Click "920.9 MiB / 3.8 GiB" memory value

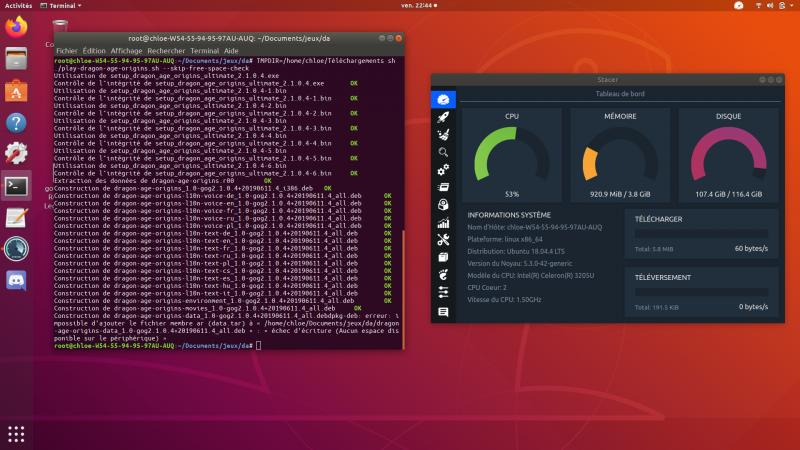(620, 194)
